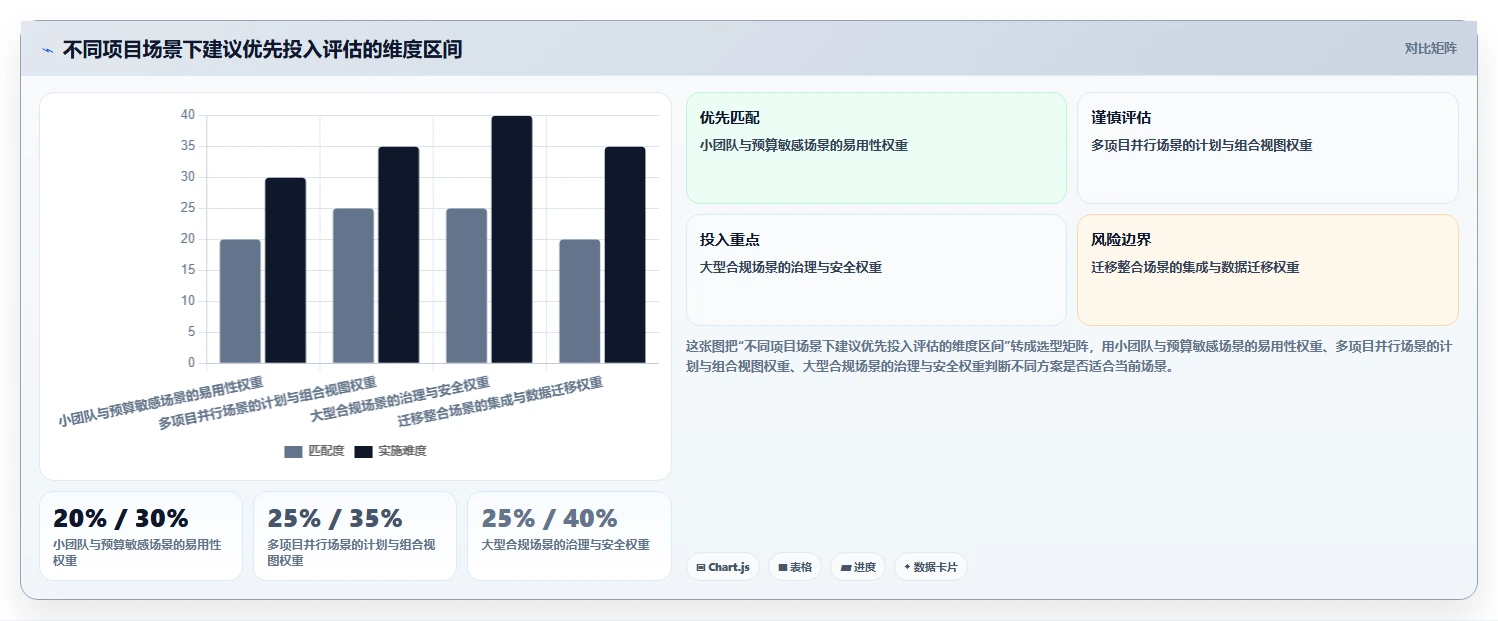Screen dimensions: 1498x621
Task: Click the 25% / 35% stat card
Action: 355,536
